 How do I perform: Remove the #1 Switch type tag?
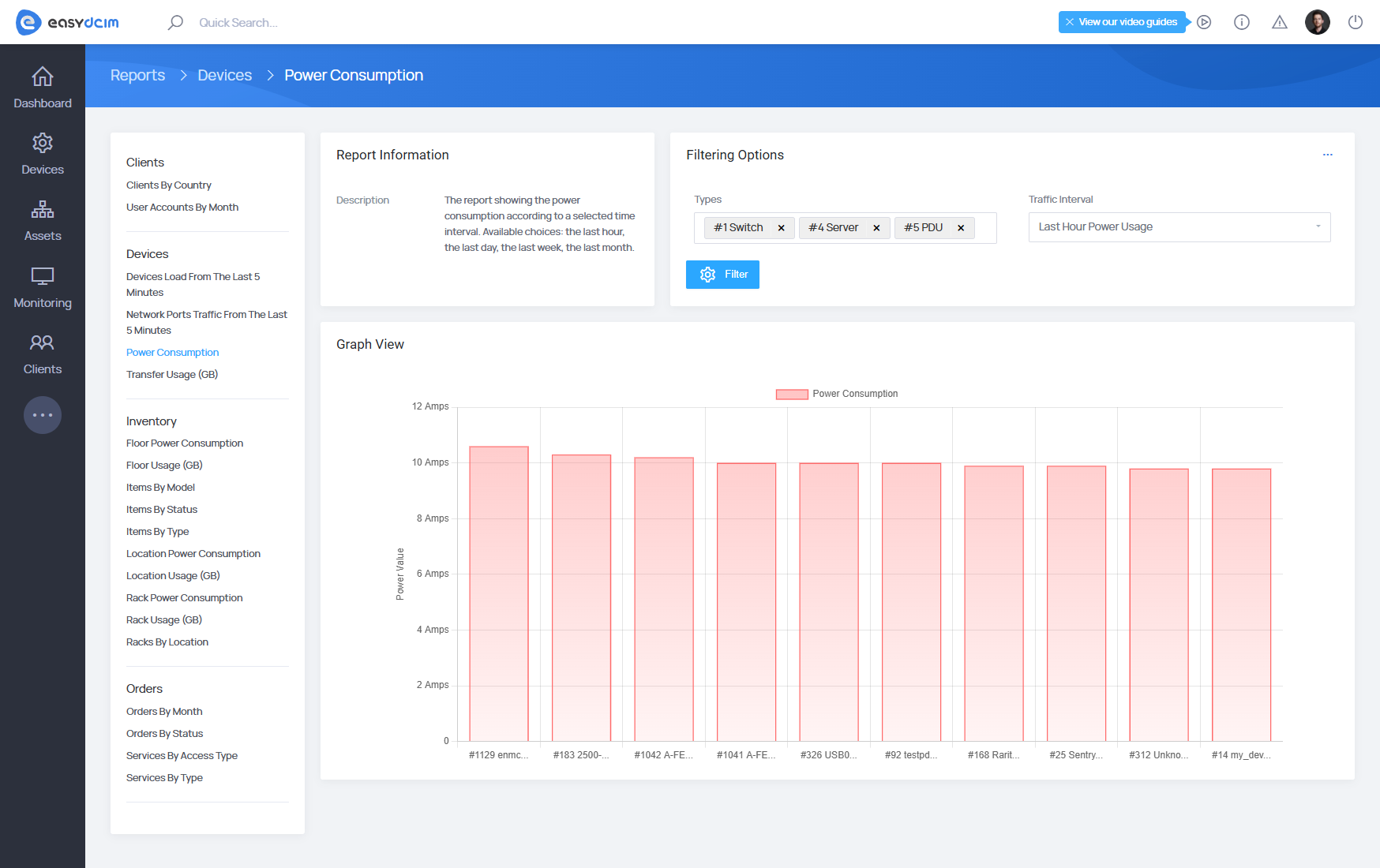pos(782,228)
